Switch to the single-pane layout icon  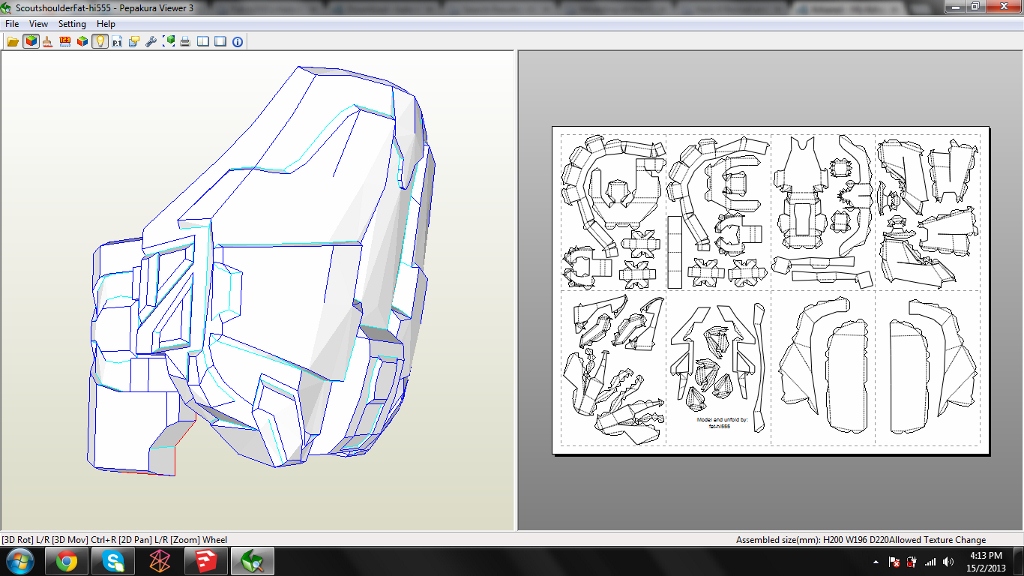(x=220, y=42)
